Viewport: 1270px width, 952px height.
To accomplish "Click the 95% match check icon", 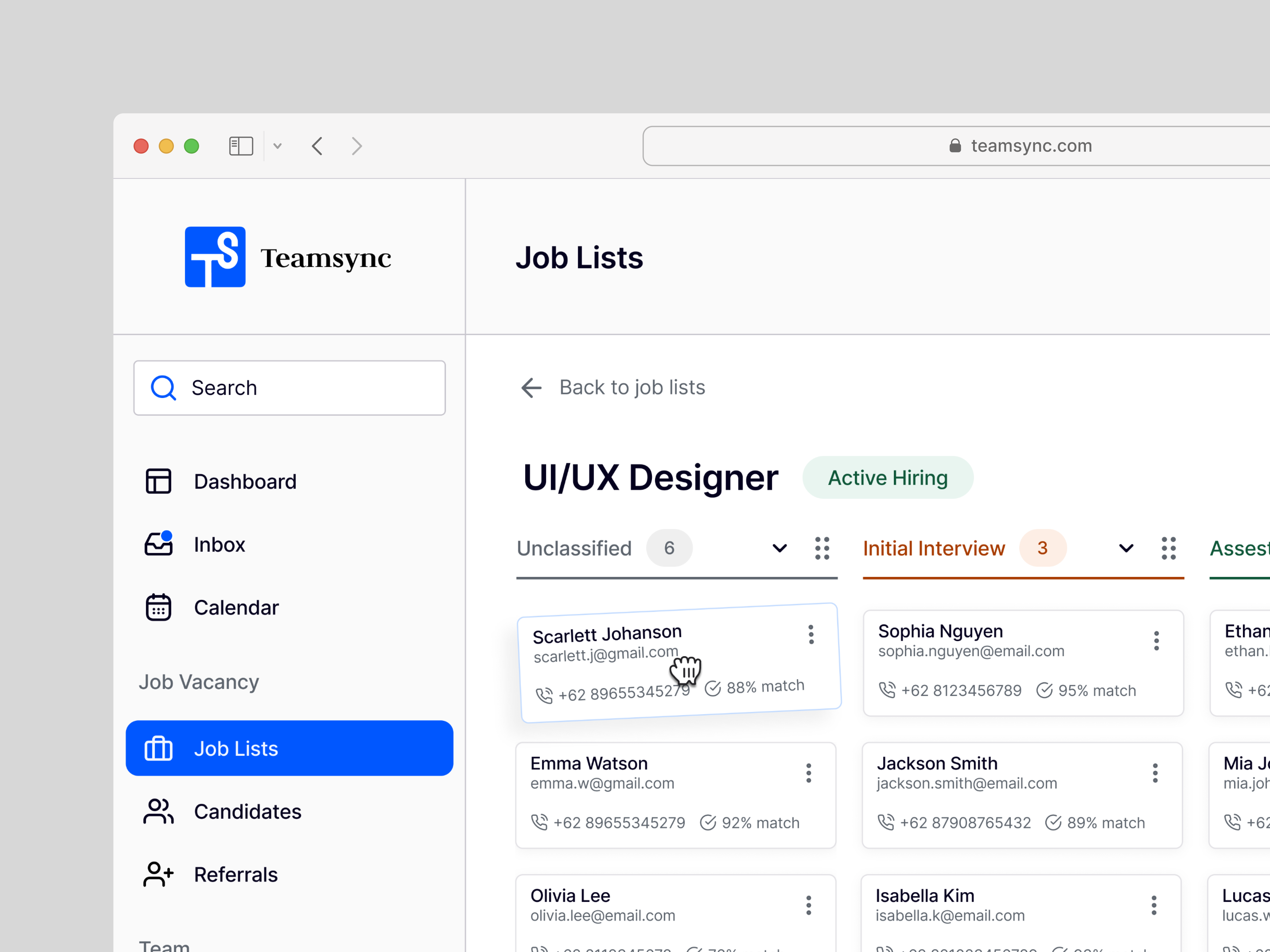I will coord(1044,690).
